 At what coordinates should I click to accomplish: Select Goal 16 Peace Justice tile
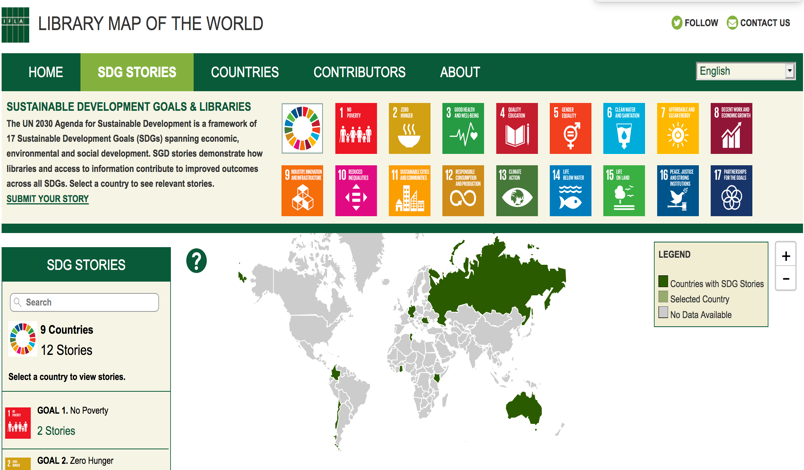(x=678, y=190)
